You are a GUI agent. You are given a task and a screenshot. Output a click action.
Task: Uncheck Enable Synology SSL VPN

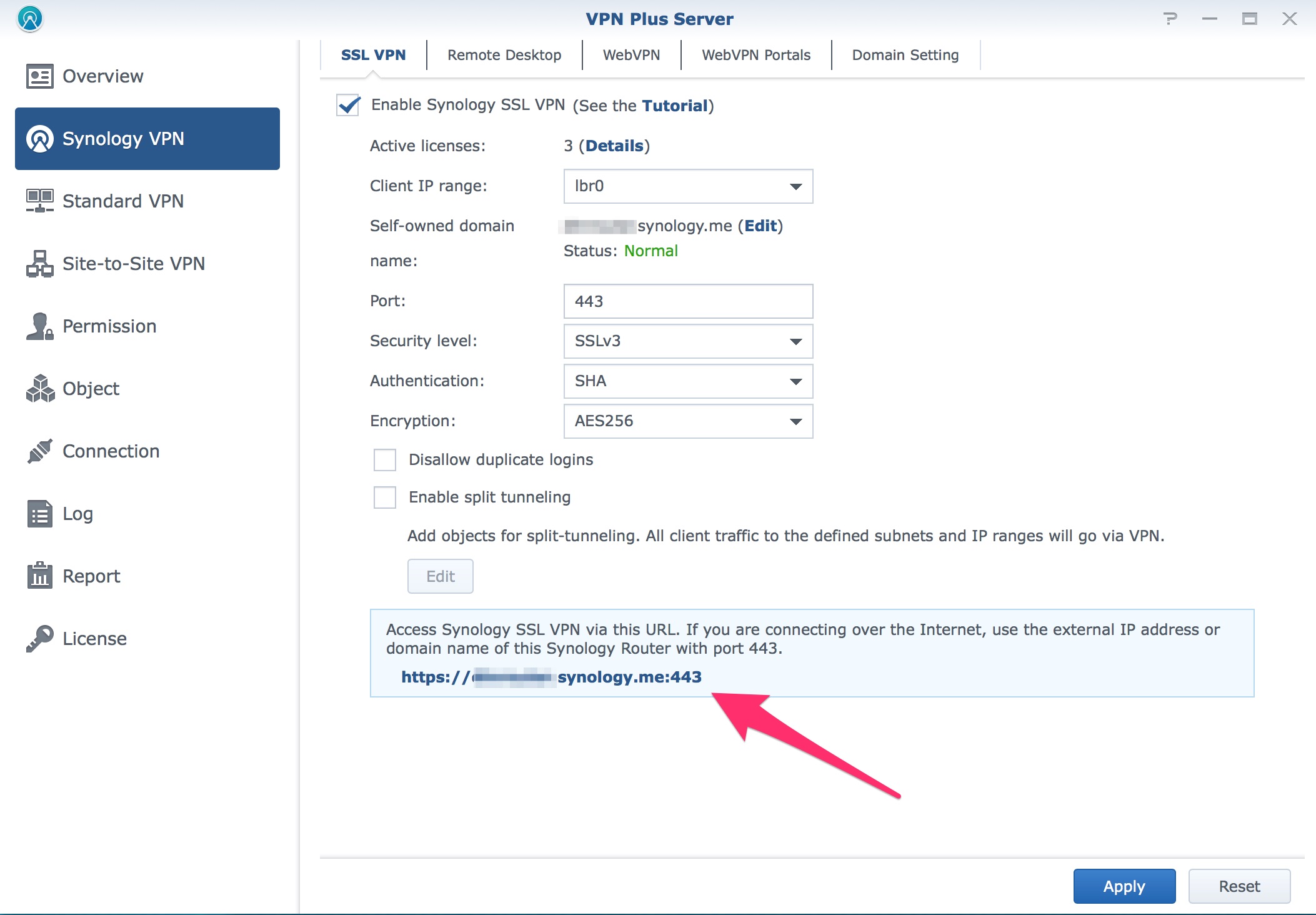(x=348, y=105)
